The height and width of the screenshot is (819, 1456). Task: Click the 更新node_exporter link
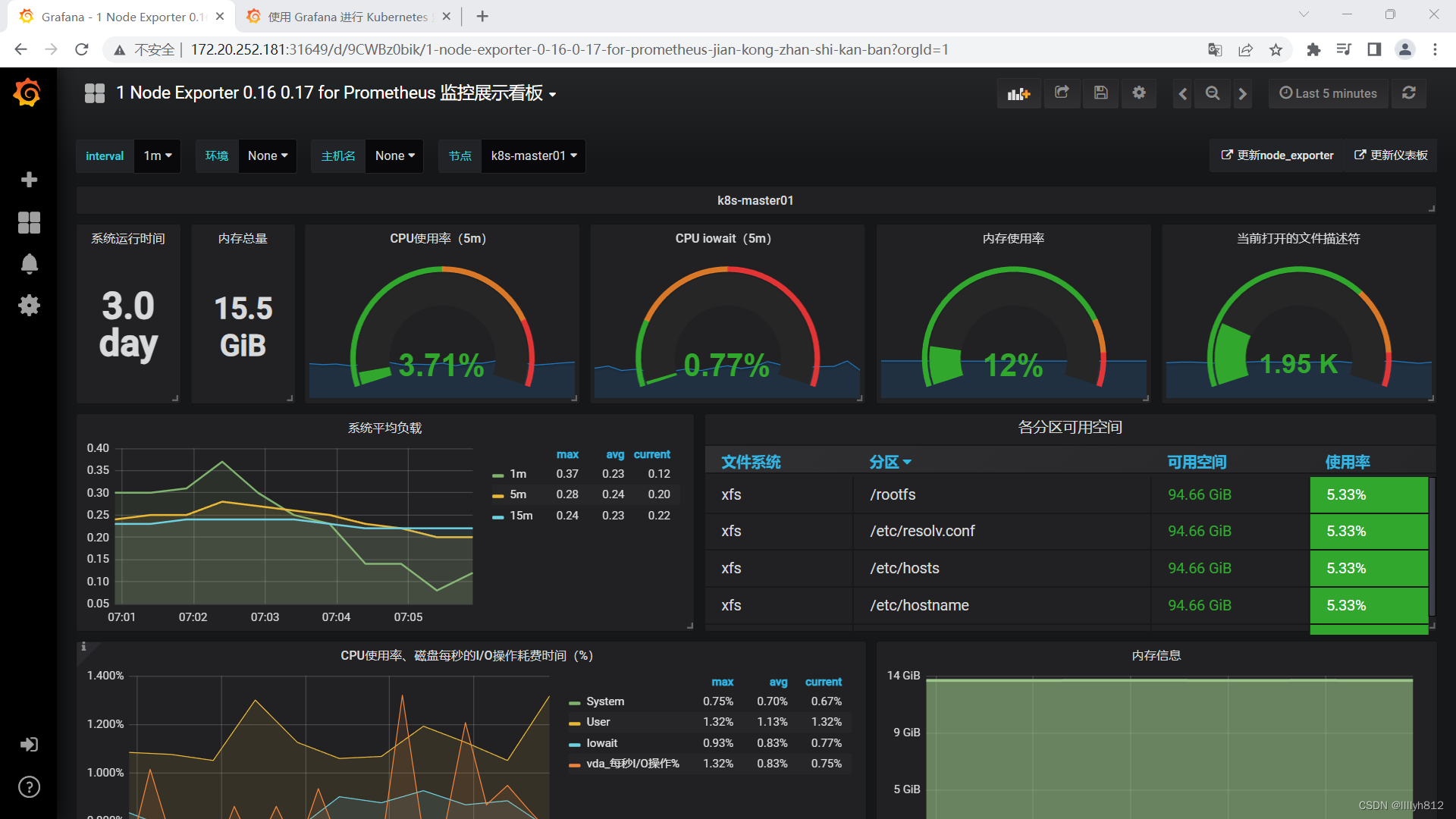(1277, 155)
